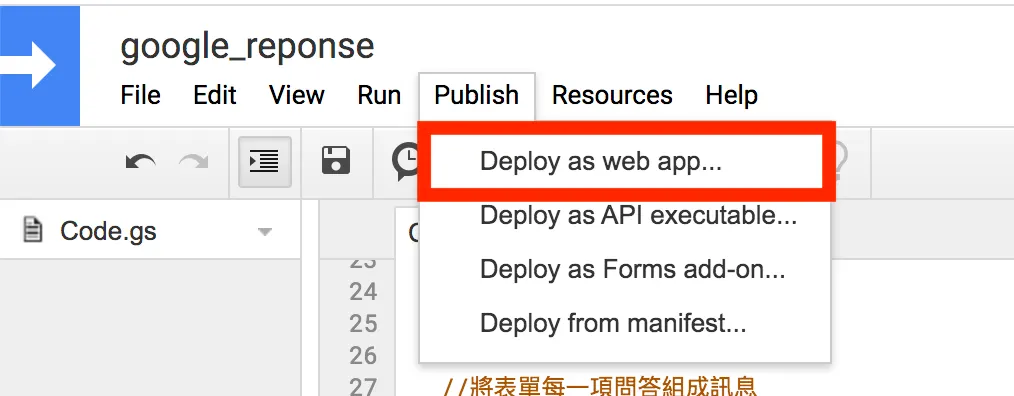Open the Edit menu
This screenshot has height=396, width=1014.
(x=215, y=95)
